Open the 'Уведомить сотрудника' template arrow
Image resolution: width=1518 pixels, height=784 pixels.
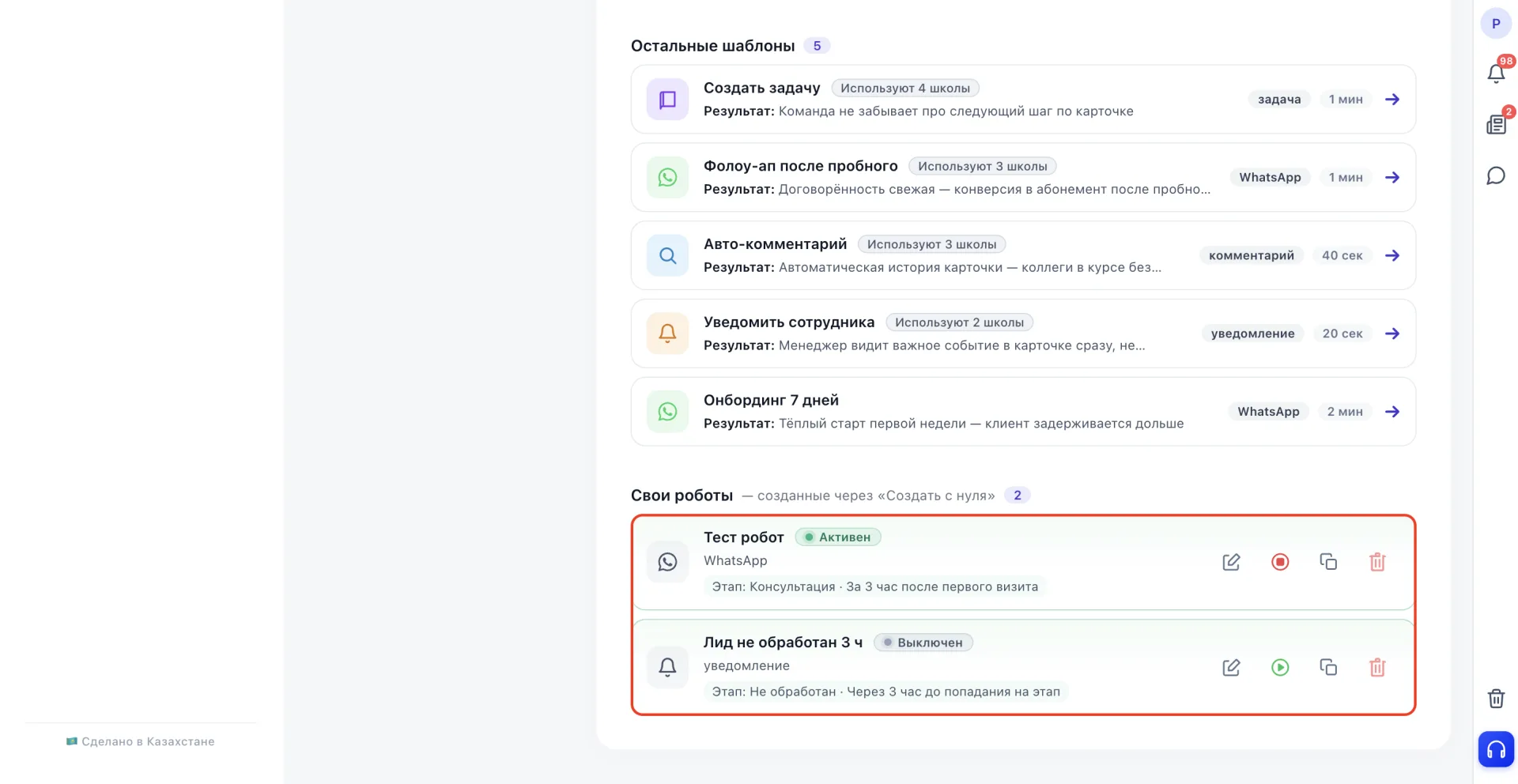pos(1392,334)
